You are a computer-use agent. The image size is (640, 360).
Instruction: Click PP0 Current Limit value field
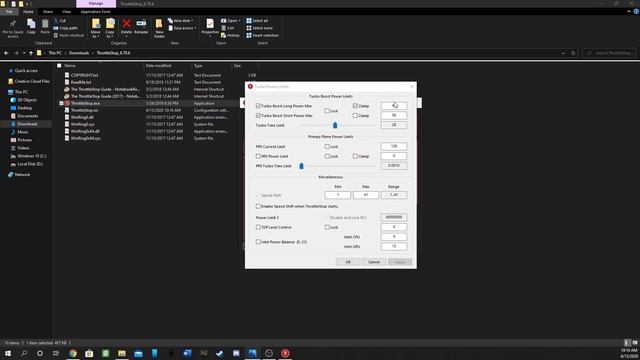[x=394, y=146]
